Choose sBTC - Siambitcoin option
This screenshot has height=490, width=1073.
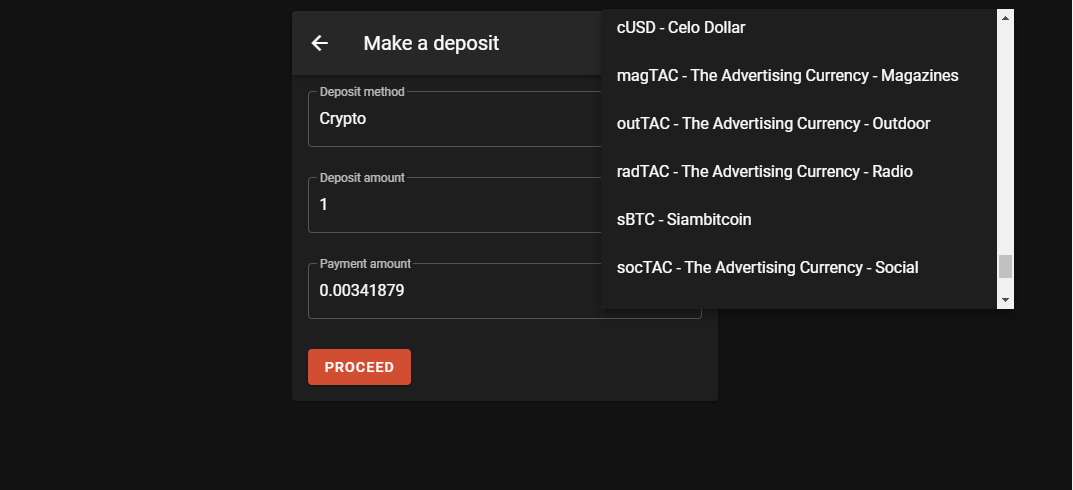[799, 219]
